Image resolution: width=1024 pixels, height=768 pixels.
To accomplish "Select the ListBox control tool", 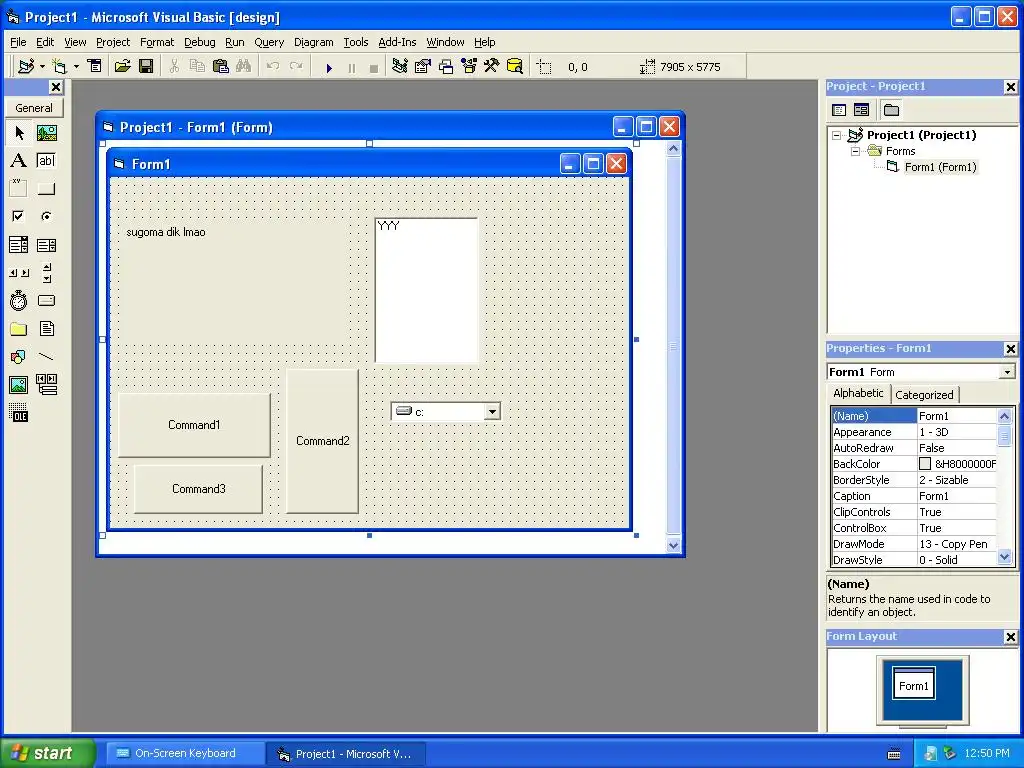I will [x=46, y=245].
